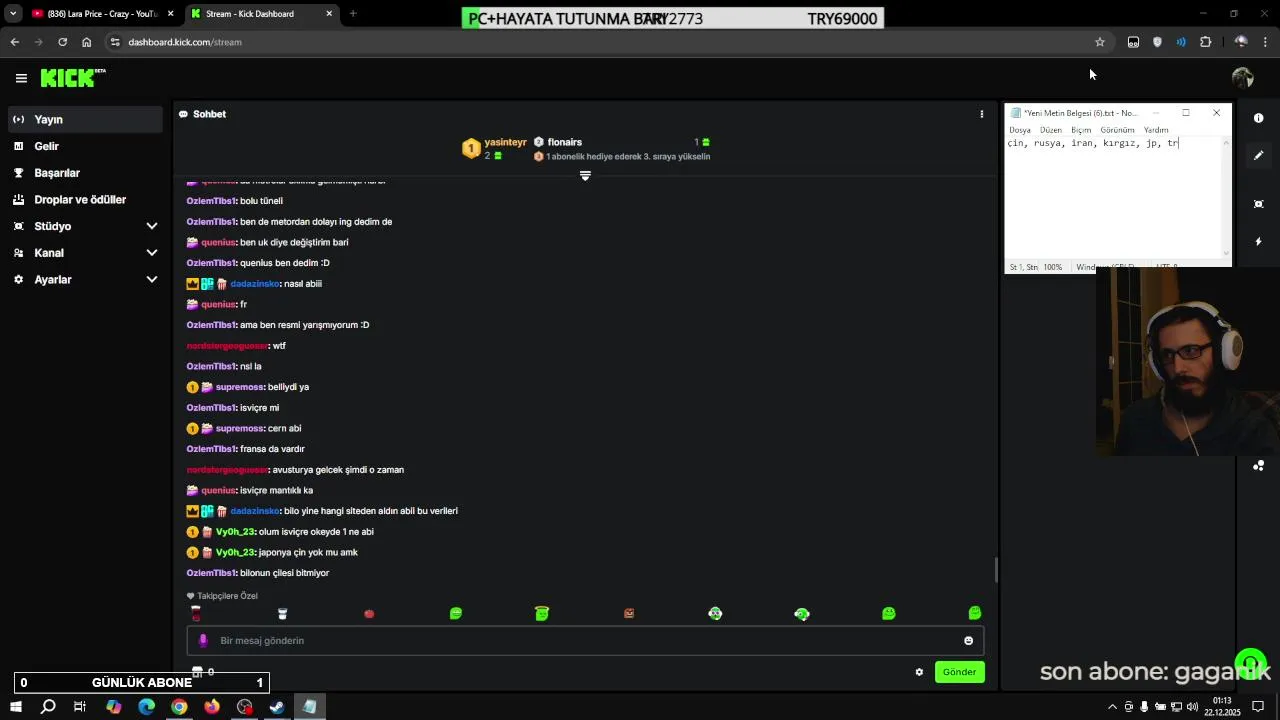
Task: Click the focus frame icon in right panel
Action: point(1258,204)
